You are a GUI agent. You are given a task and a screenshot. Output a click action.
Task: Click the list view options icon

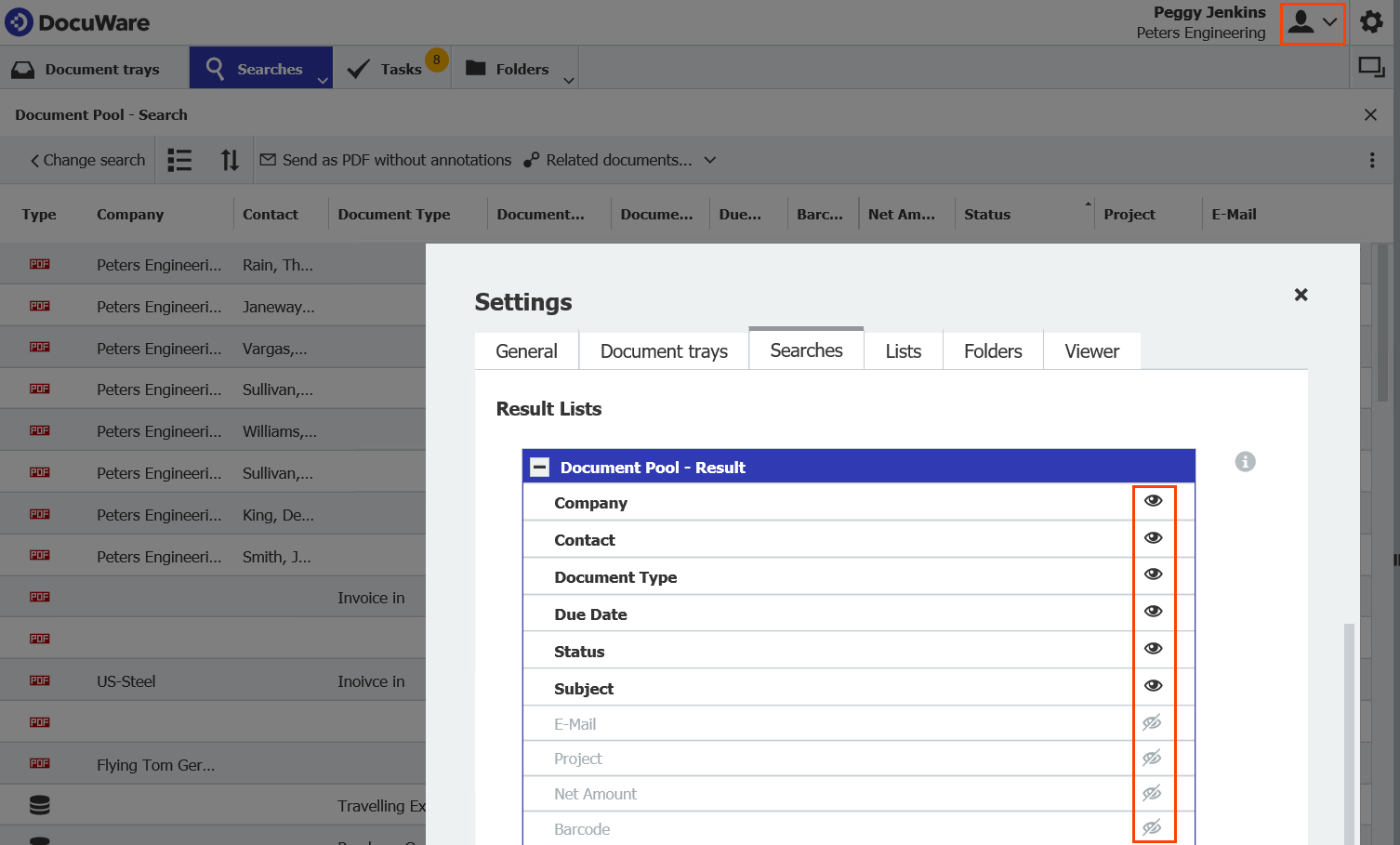[179, 160]
